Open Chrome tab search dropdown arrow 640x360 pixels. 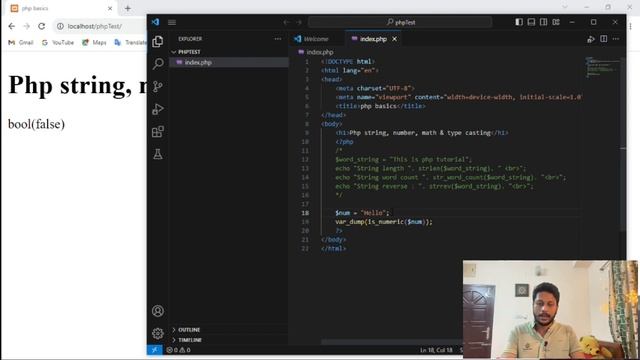click(565, 7)
